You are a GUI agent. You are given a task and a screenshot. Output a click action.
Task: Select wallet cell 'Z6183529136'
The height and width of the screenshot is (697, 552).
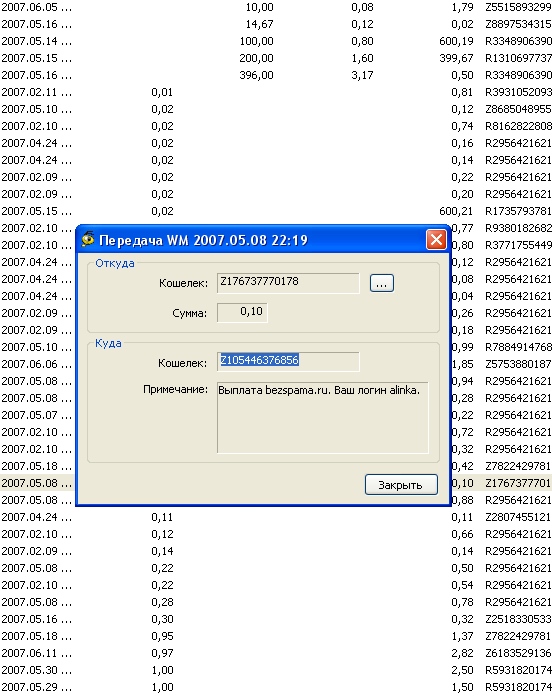[x=518, y=653]
